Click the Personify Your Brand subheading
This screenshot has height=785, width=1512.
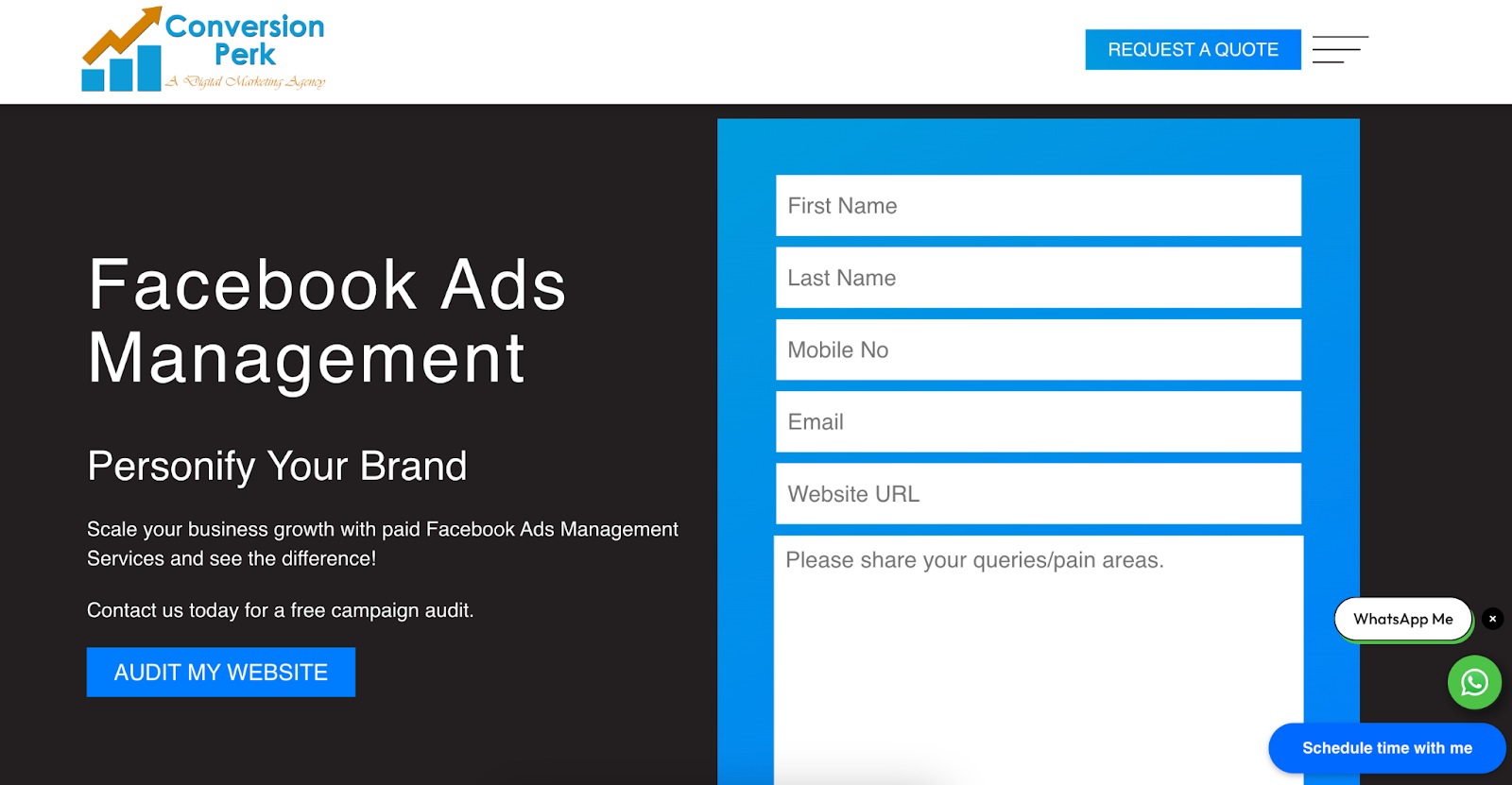277,466
